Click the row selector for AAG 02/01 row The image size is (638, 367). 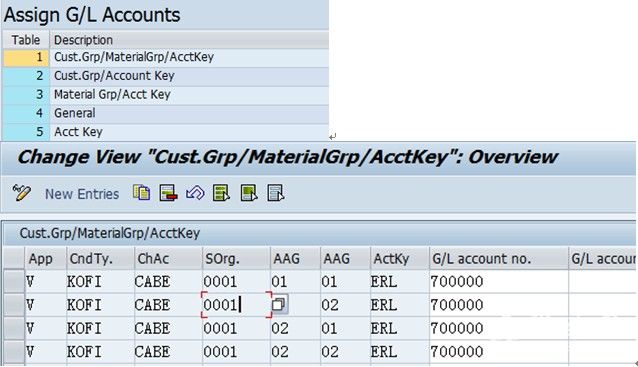coord(14,328)
